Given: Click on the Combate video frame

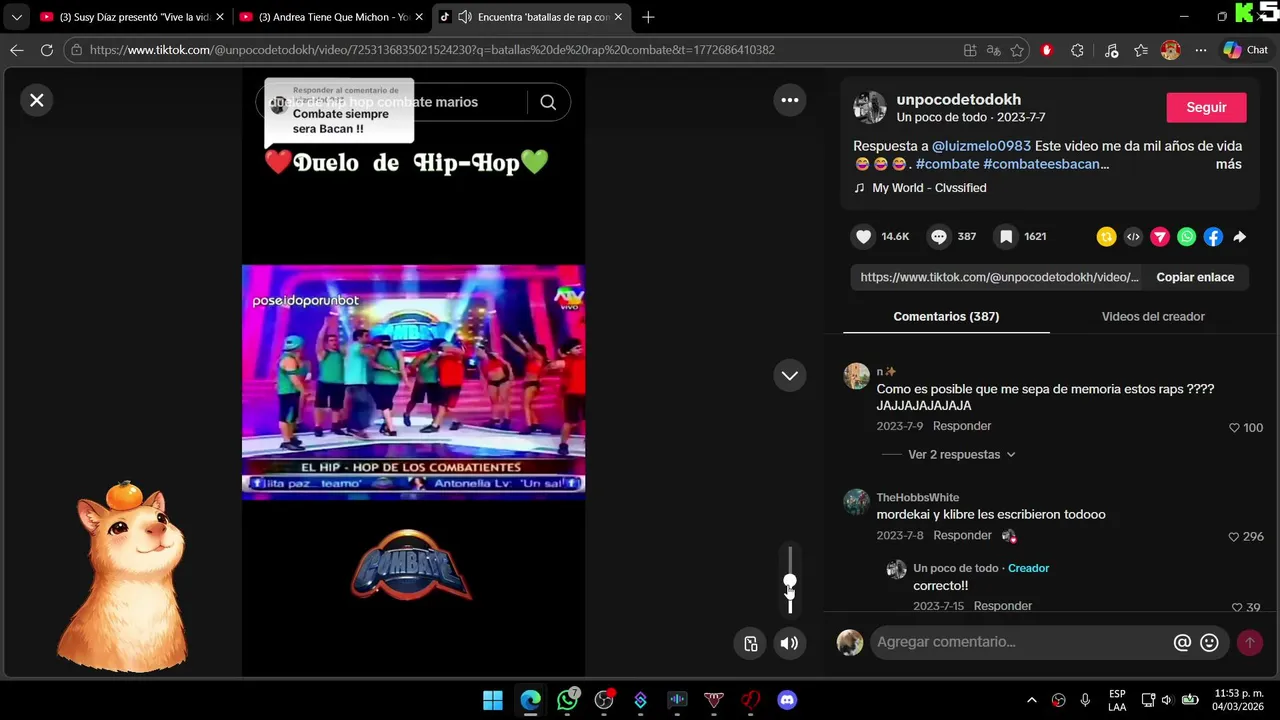Looking at the screenshot, I should coord(413,380).
